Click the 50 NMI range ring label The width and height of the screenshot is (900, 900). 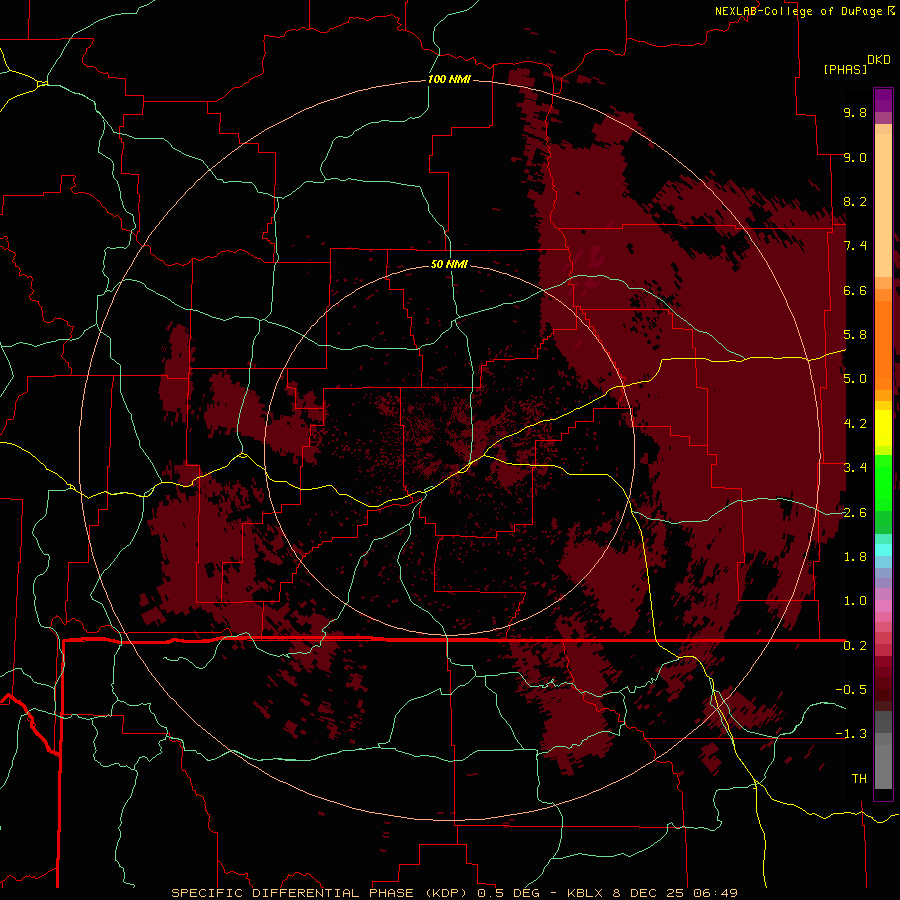(449, 265)
